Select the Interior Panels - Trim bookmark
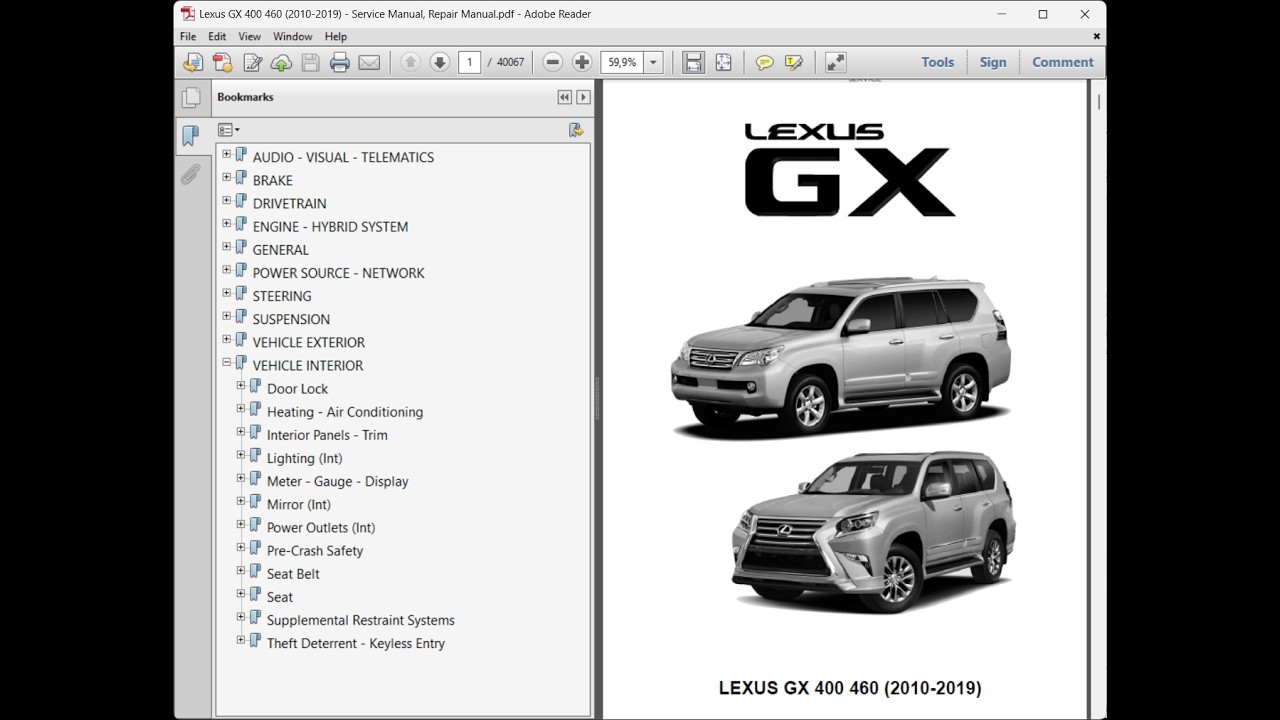The width and height of the screenshot is (1280, 720). (327, 435)
